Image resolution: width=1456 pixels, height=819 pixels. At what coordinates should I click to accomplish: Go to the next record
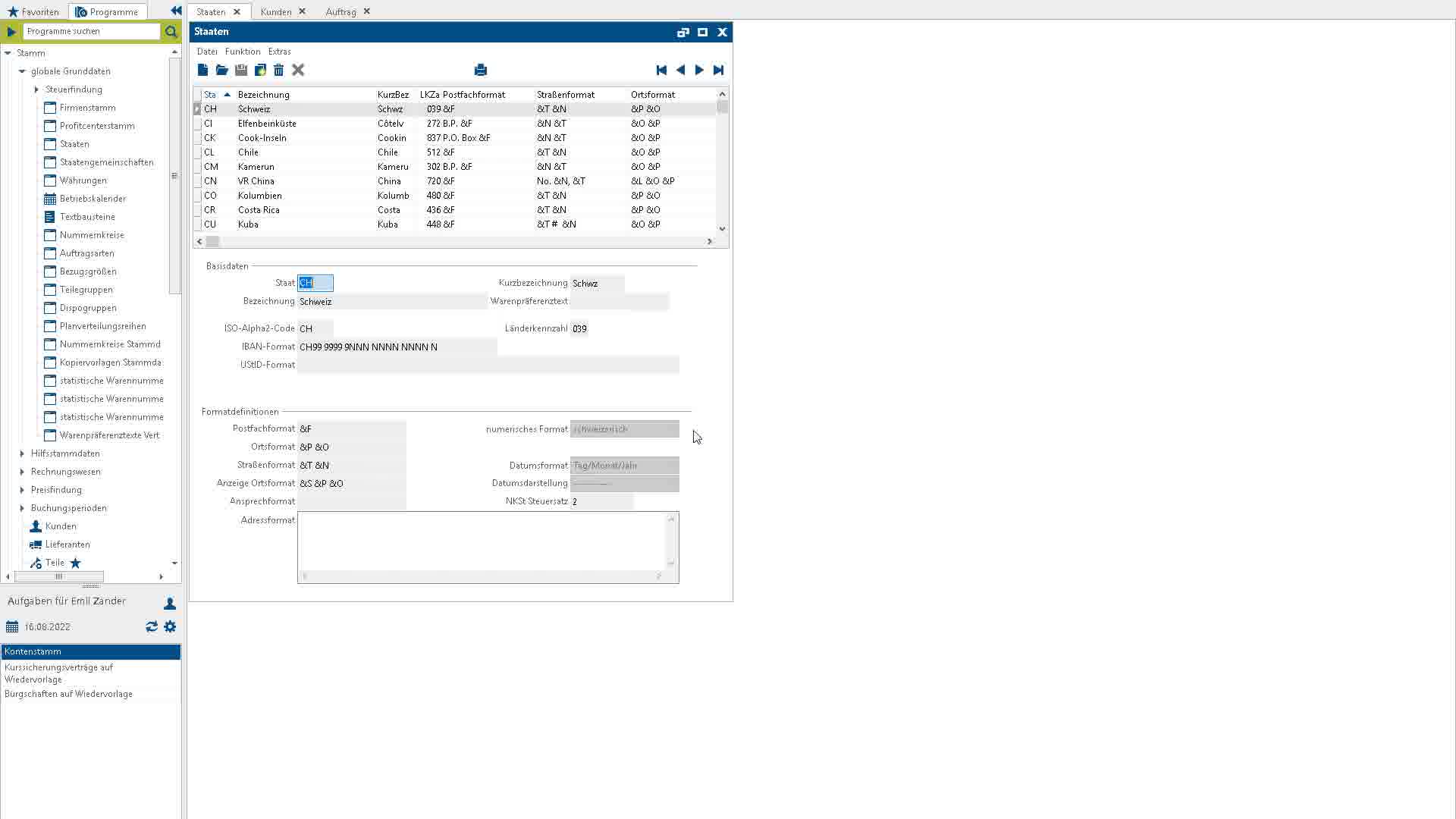[699, 70]
